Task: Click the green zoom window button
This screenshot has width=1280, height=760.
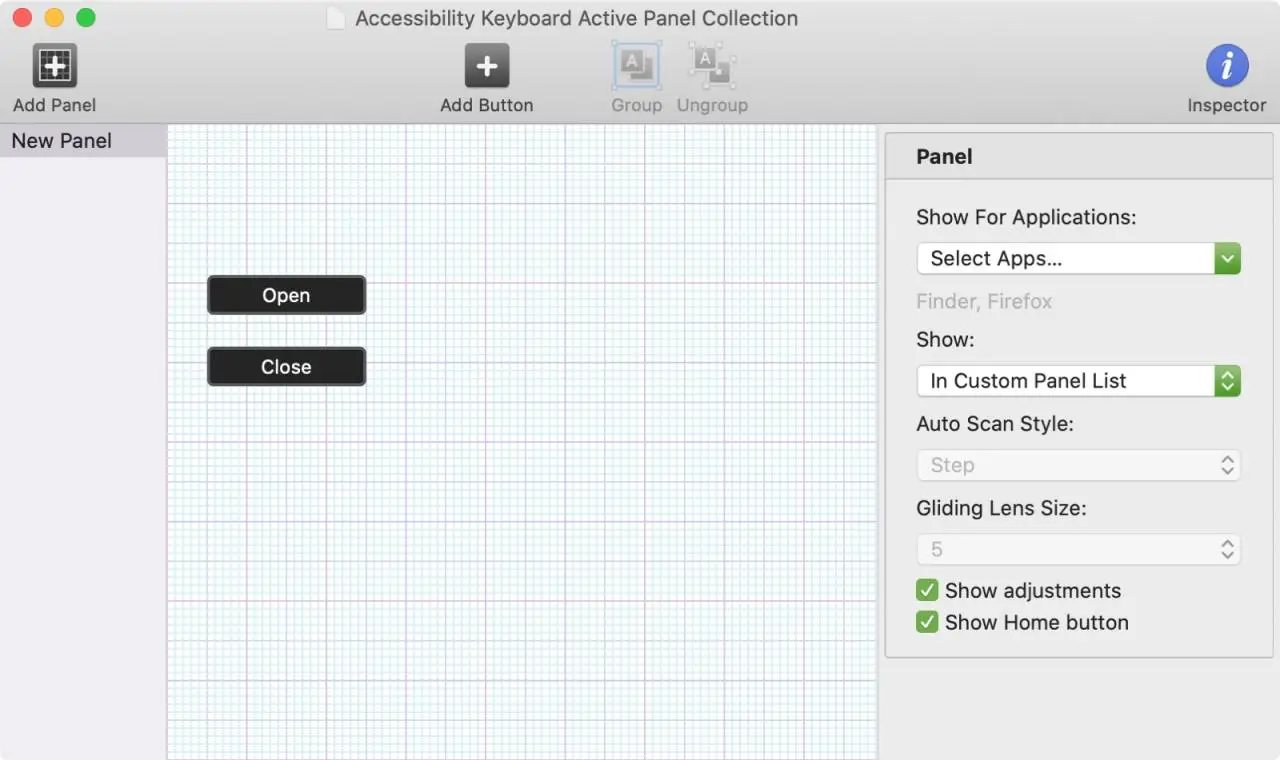Action: coord(86,18)
